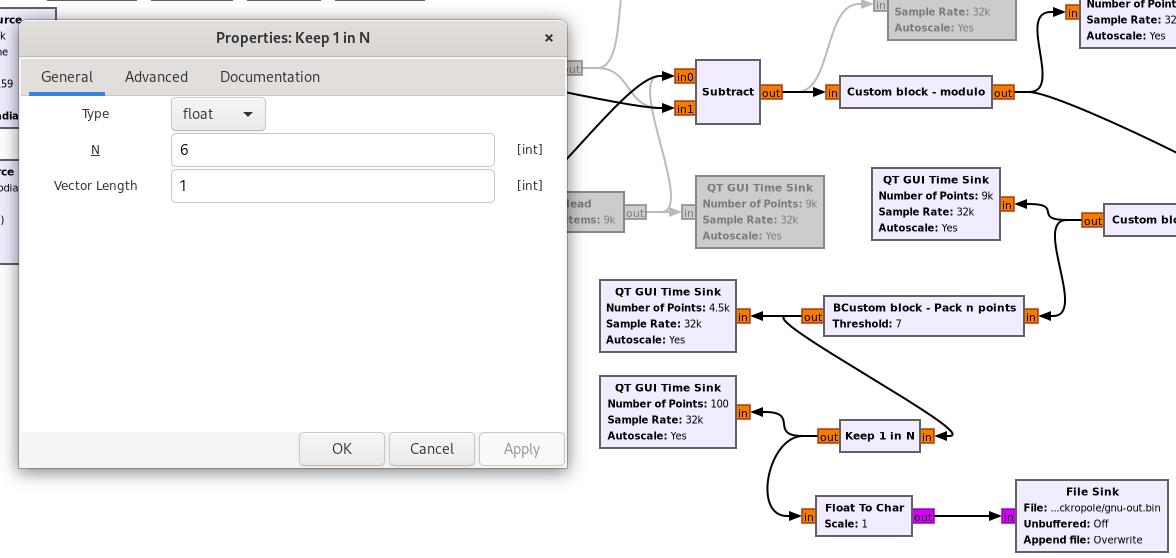Select the File Sink block
Viewport: 1176px width, 558px height.
1092,515
